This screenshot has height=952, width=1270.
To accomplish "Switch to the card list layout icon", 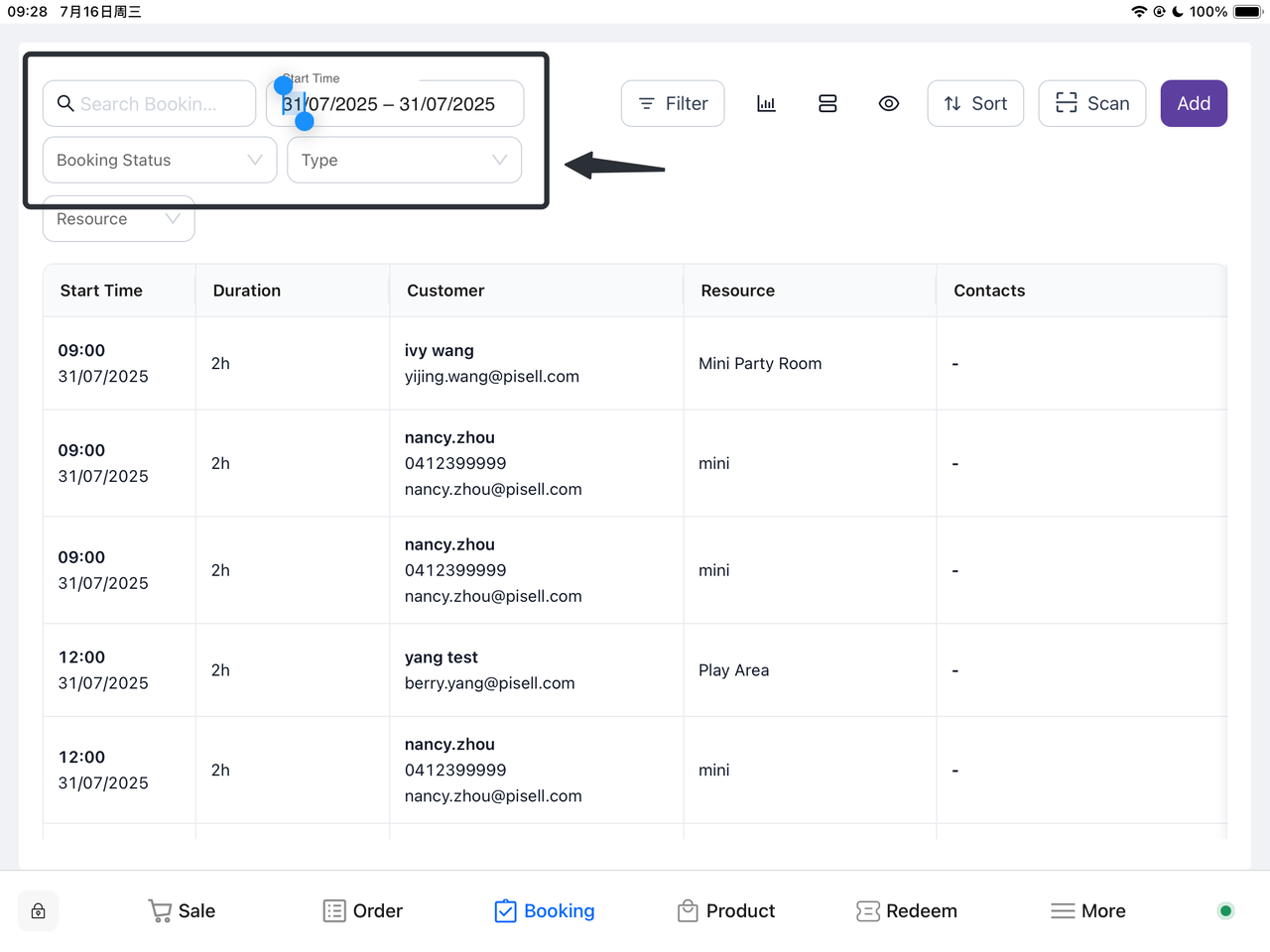I will point(827,103).
